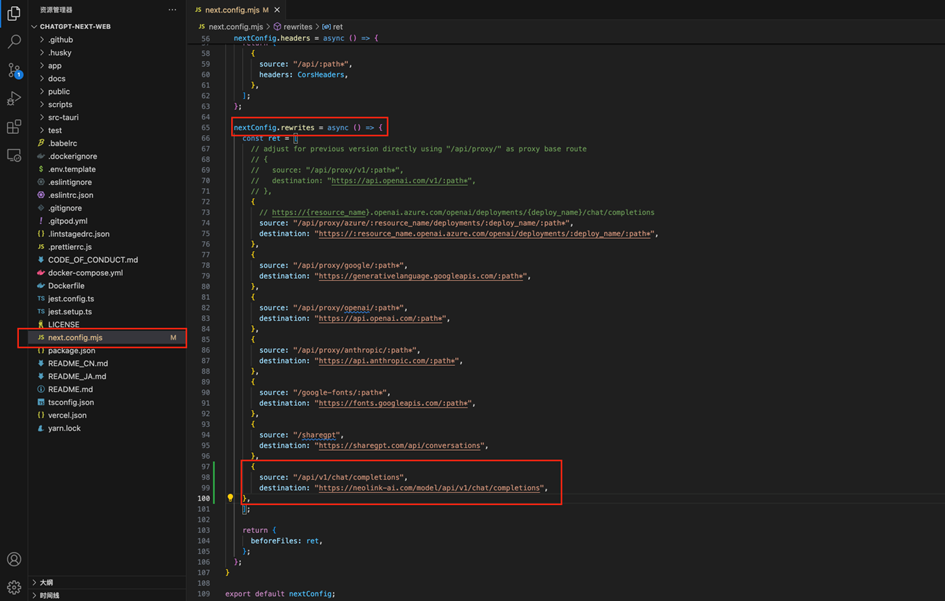This screenshot has height=601, width=945.
Task: Follow the neolink-ai.com completions link
Action: point(429,488)
